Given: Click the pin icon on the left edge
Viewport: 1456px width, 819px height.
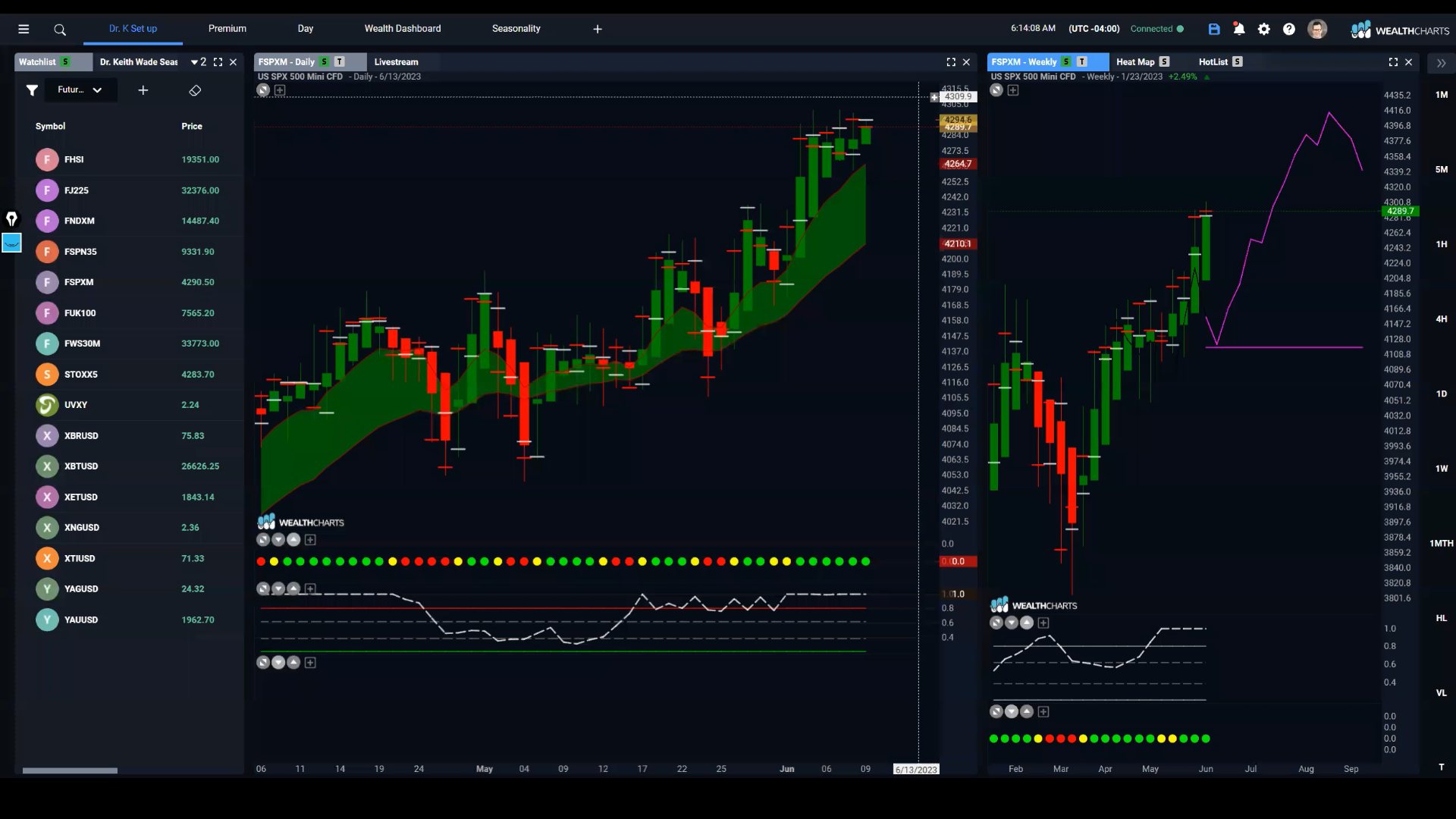Looking at the screenshot, I should [11, 219].
